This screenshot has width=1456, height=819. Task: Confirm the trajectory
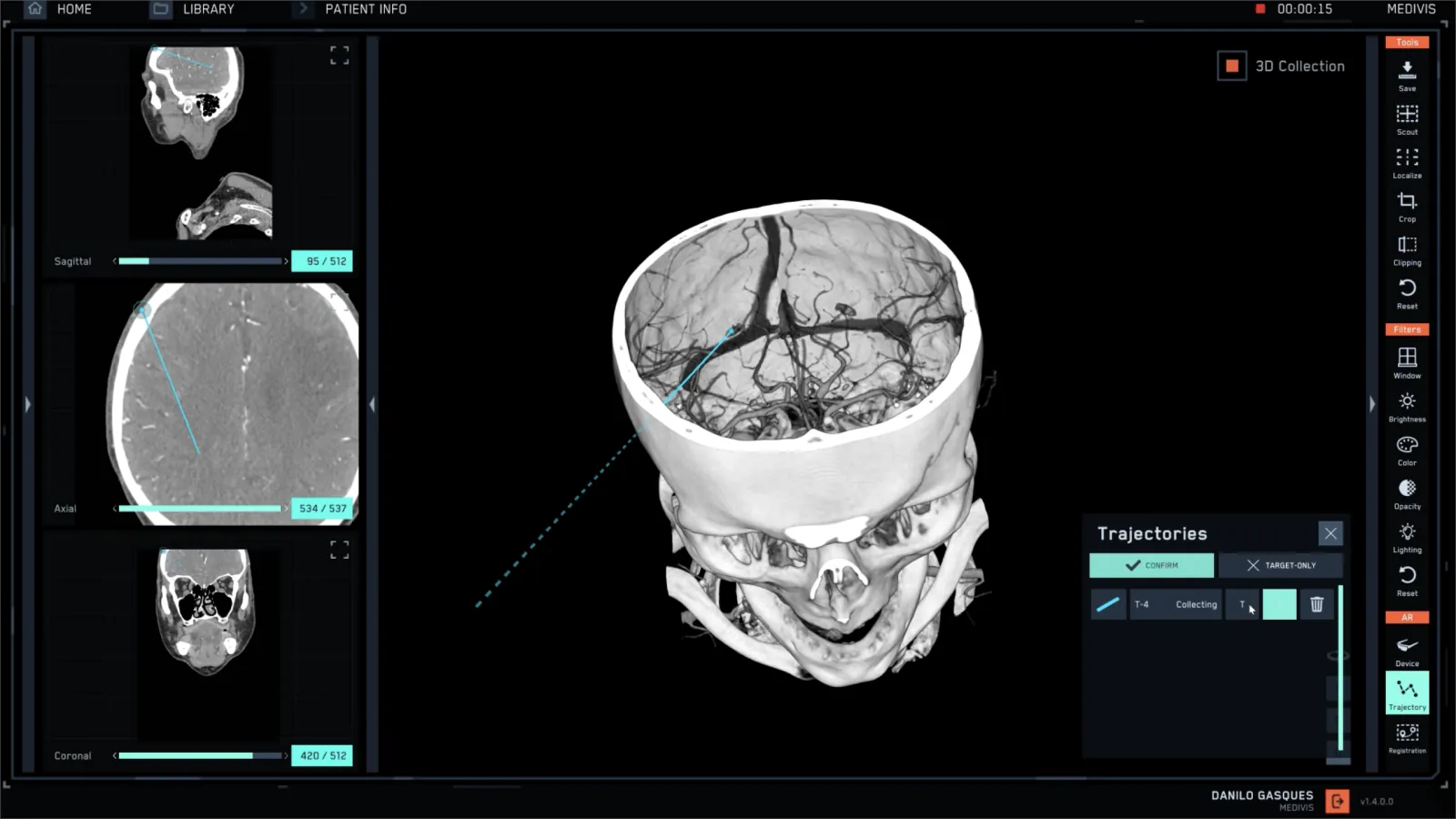(x=1151, y=565)
